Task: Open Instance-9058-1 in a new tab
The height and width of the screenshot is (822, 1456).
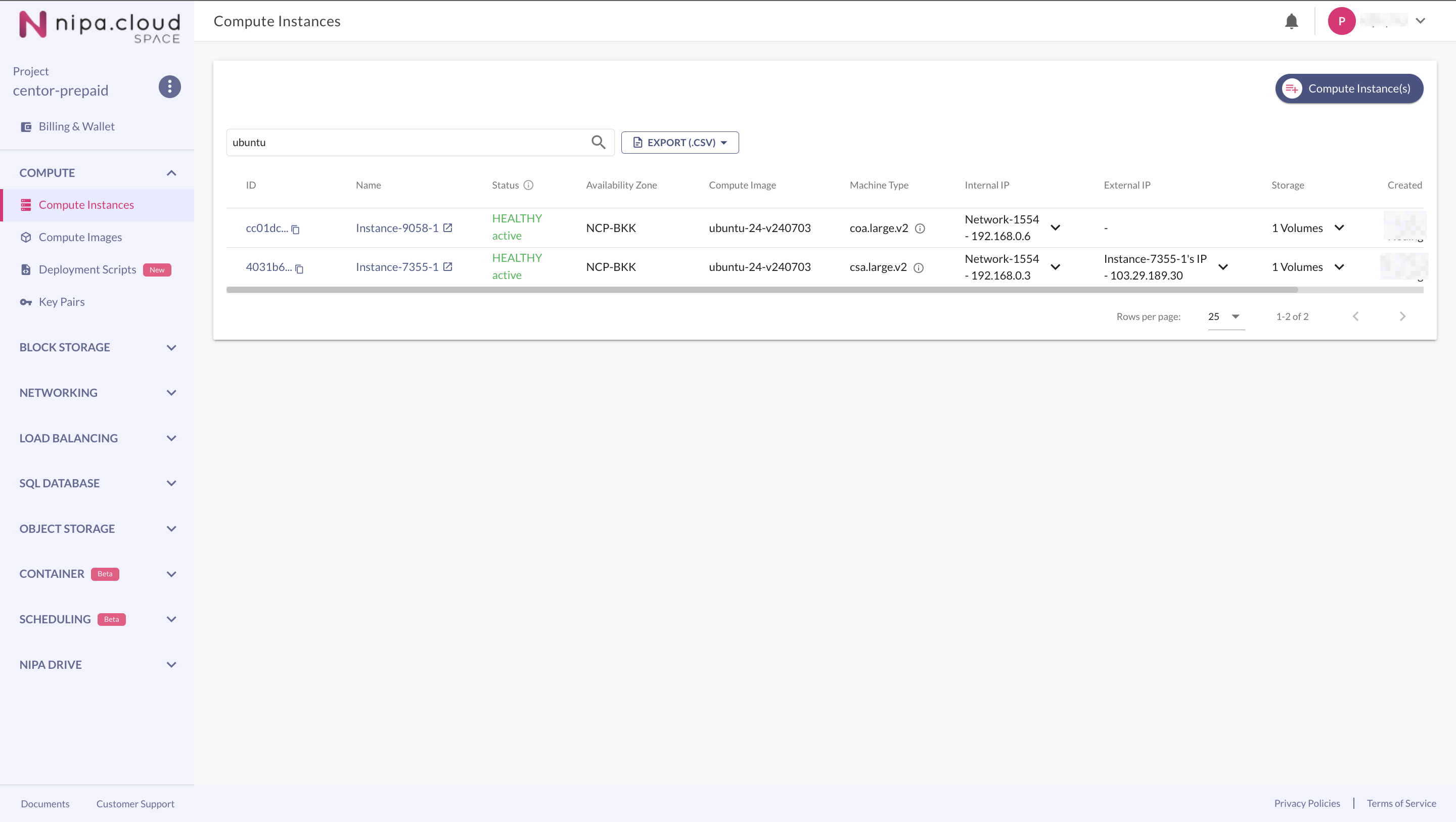Action: click(447, 228)
